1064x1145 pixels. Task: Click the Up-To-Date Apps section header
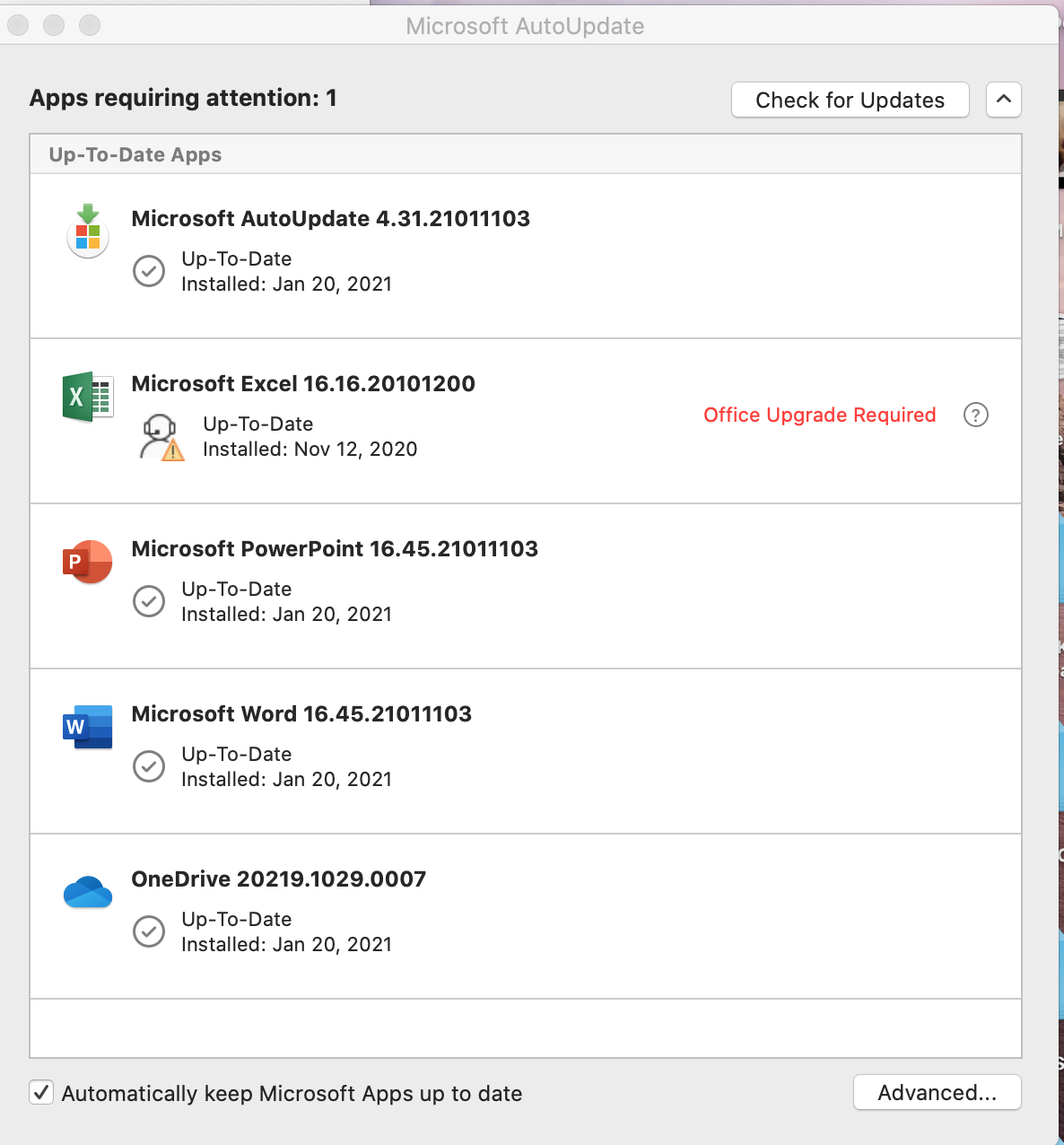point(135,154)
